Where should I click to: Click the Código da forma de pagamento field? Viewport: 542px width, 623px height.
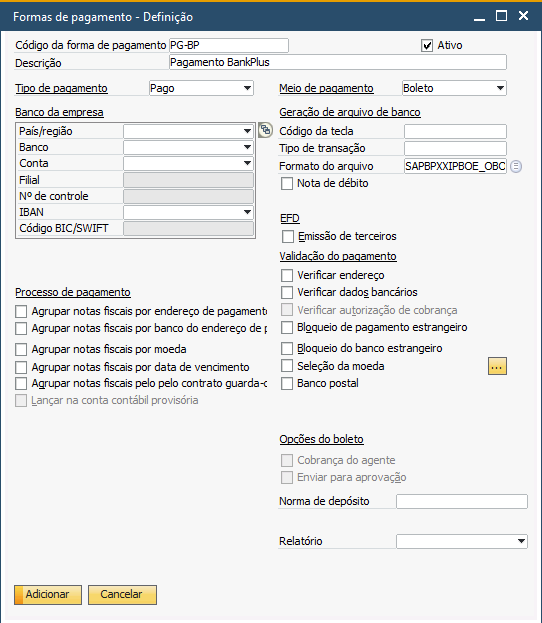(229, 45)
